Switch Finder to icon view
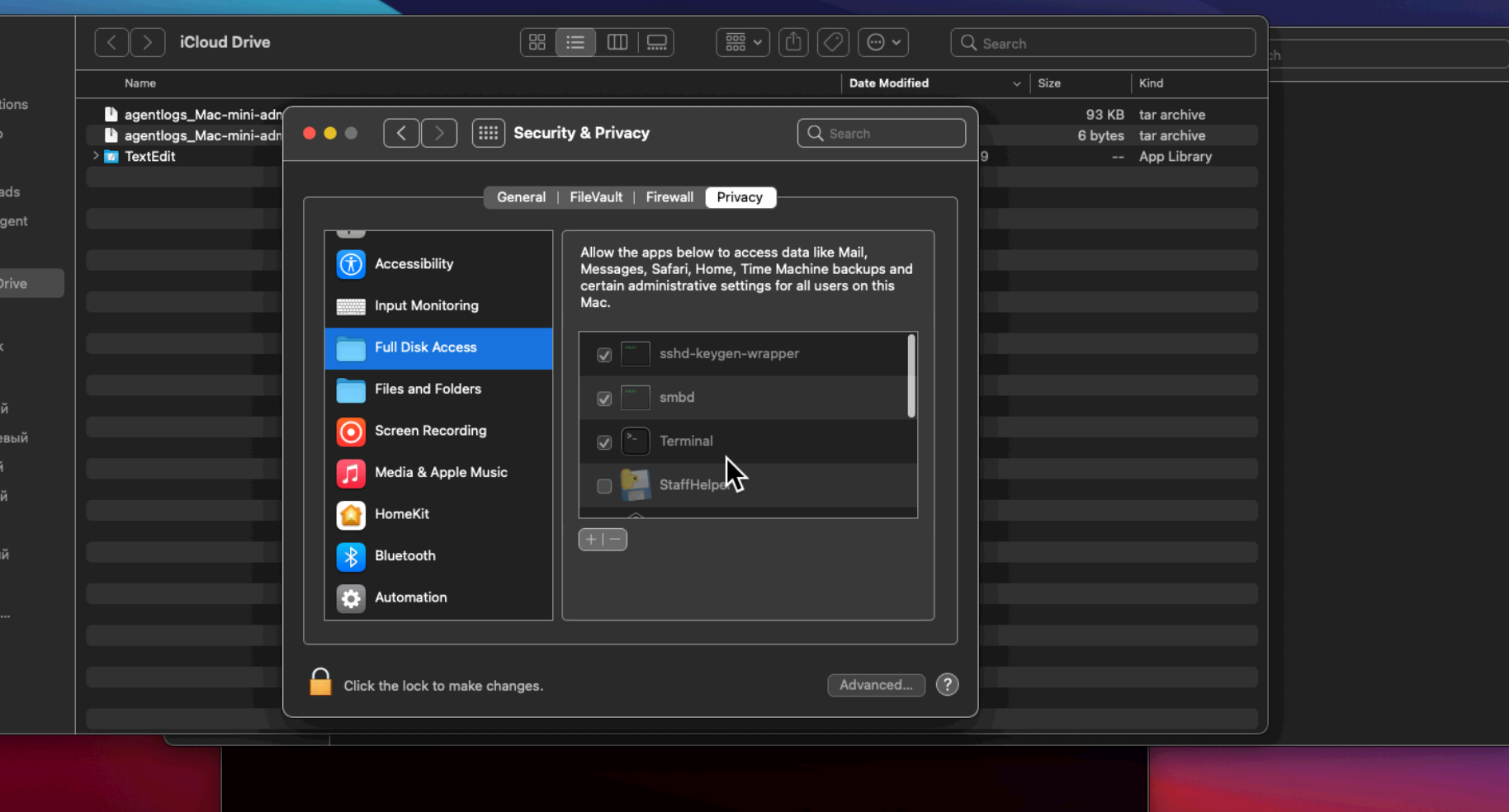Image resolution: width=1509 pixels, height=812 pixels. tap(537, 42)
